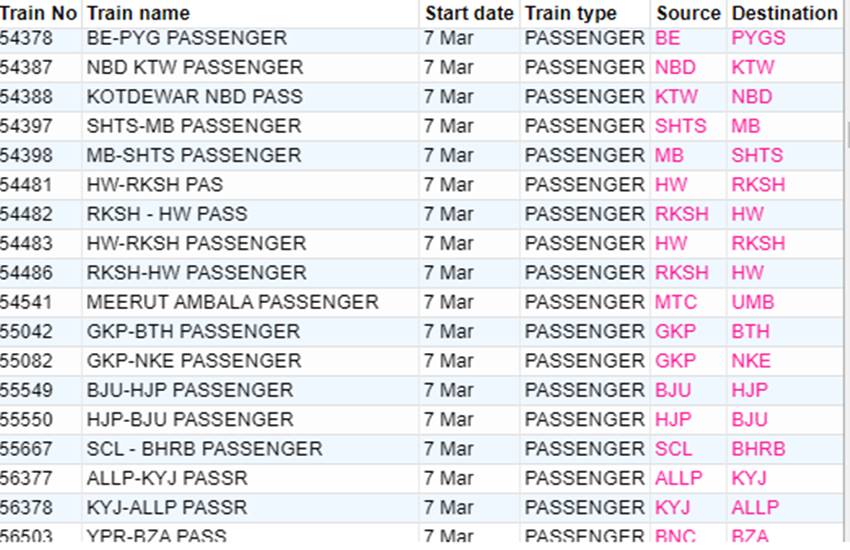Click the BHRB destination link

(x=758, y=448)
